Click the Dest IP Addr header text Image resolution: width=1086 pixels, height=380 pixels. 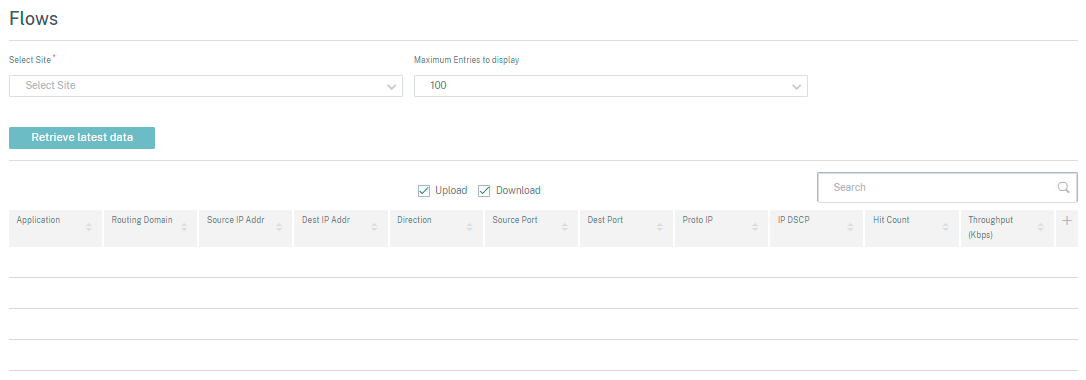click(326, 220)
